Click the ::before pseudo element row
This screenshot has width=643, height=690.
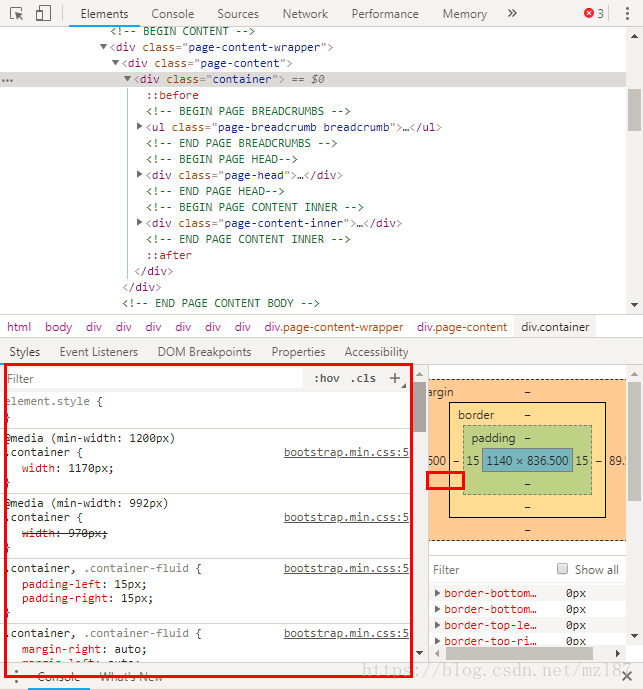173,95
